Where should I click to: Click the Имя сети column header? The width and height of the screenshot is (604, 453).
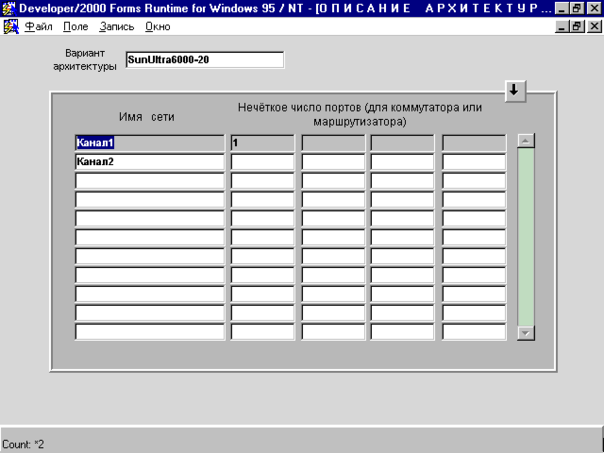(x=147, y=117)
